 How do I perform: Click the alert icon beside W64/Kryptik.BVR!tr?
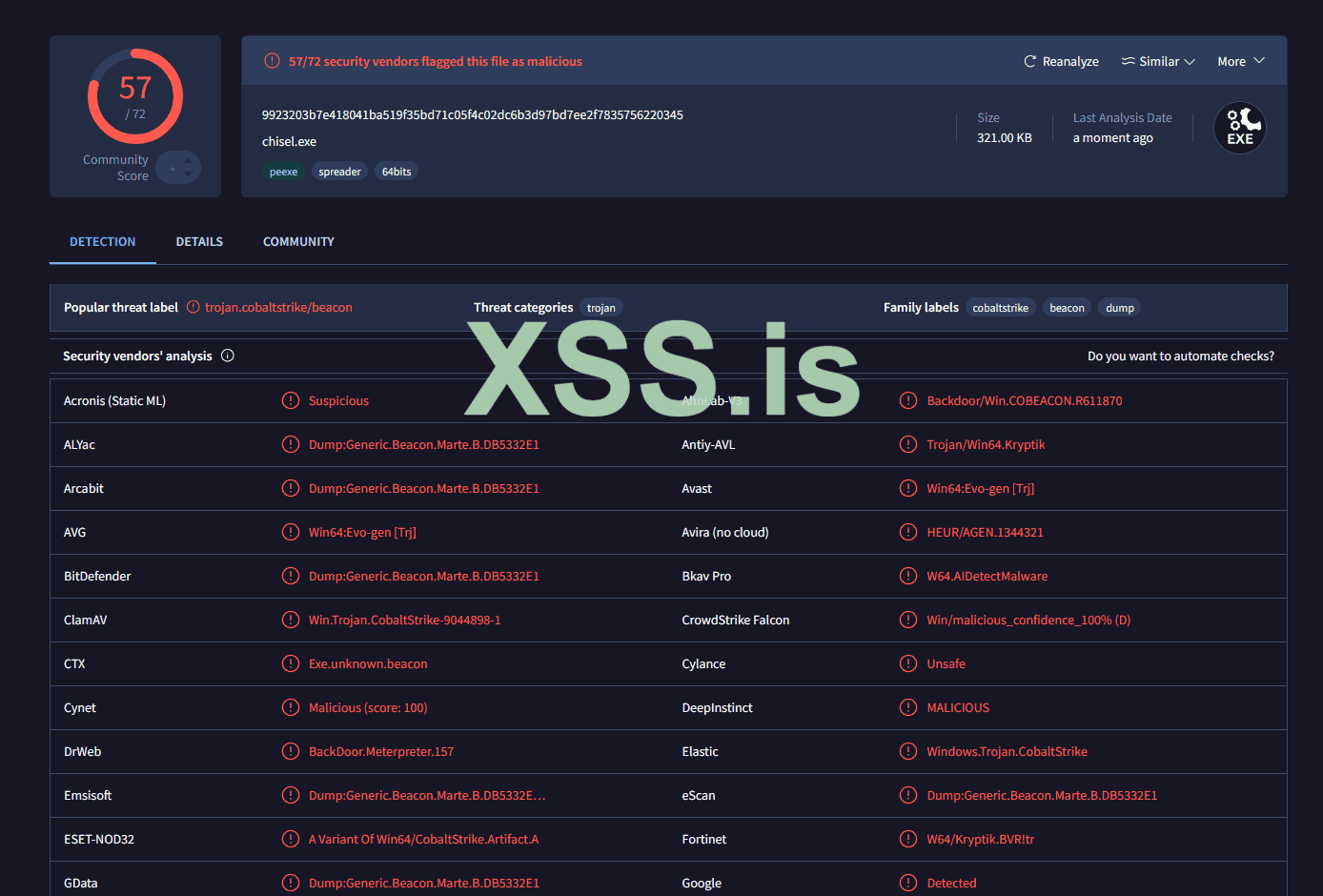click(x=908, y=839)
